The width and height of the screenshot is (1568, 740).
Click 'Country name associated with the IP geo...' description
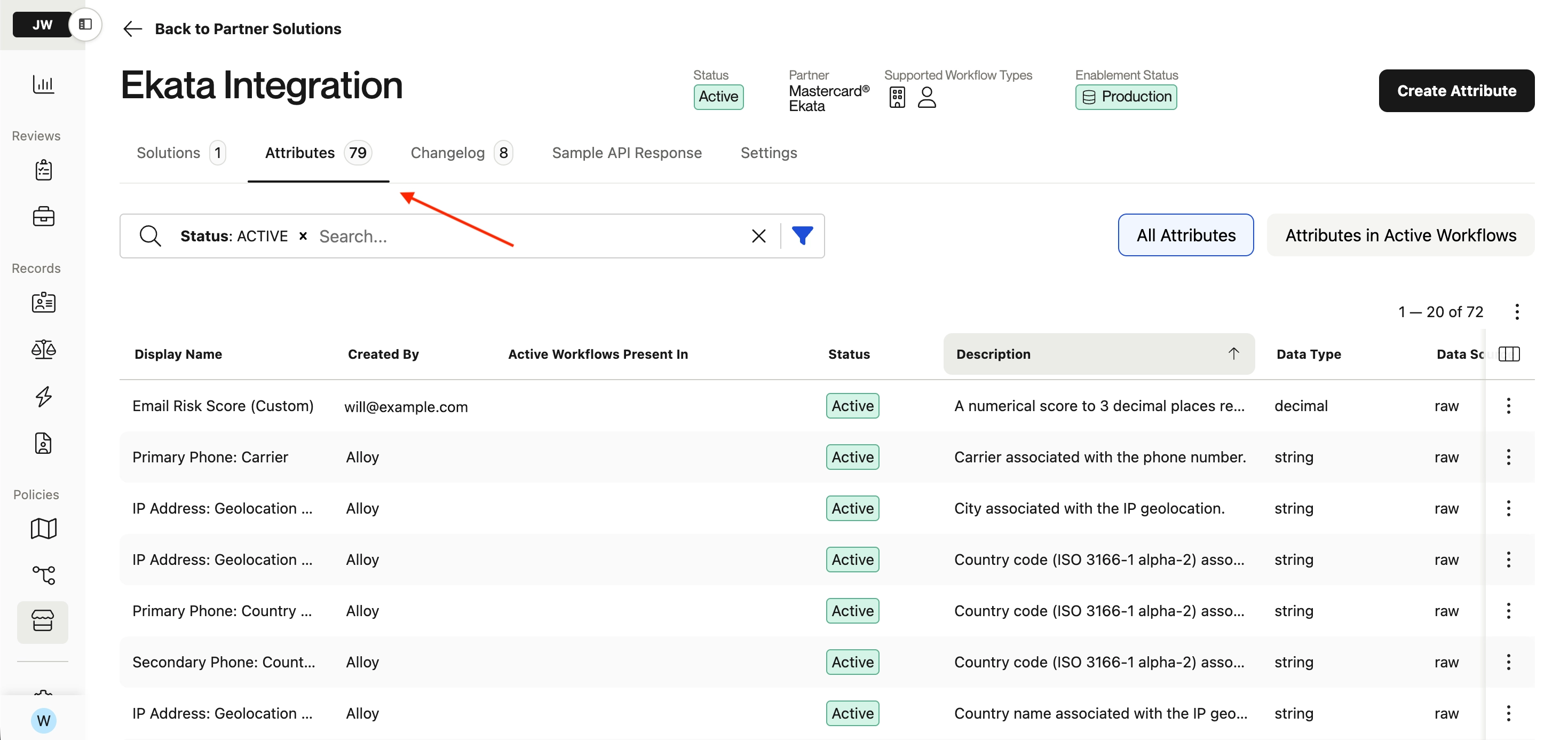click(x=1100, y=713)
